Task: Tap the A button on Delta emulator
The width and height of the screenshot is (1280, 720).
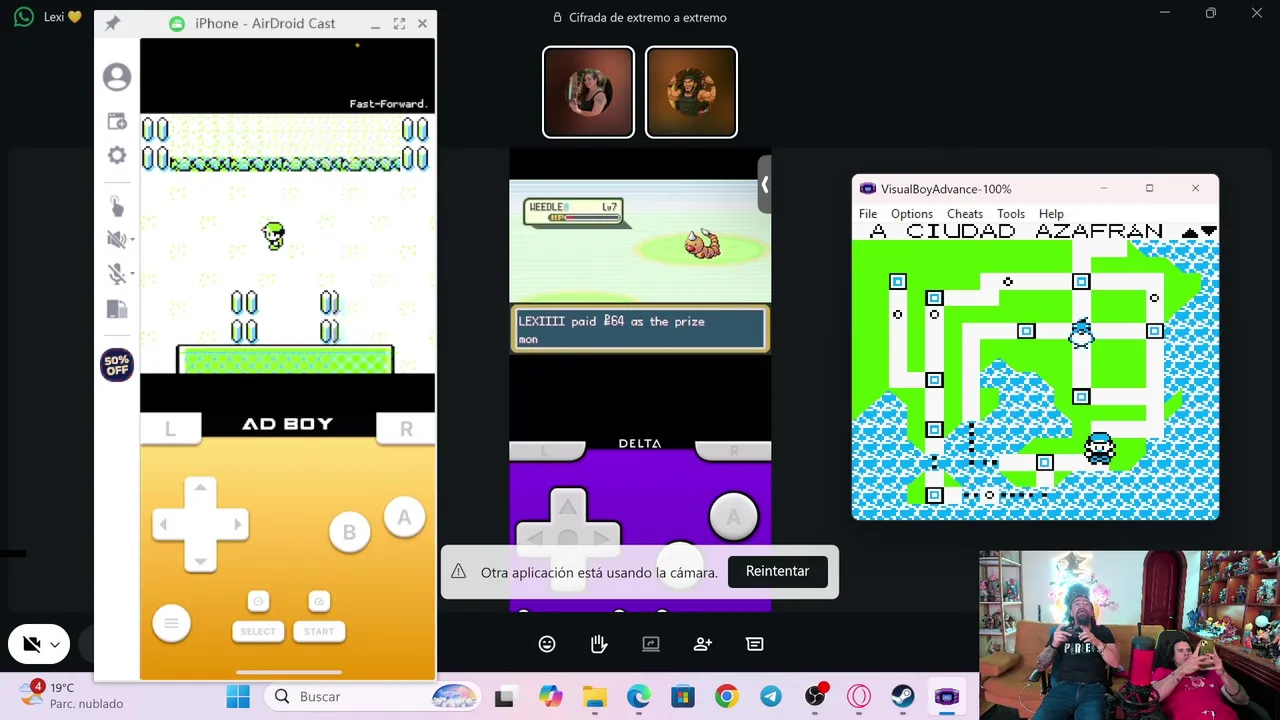Action: click(x=733, y=517)
